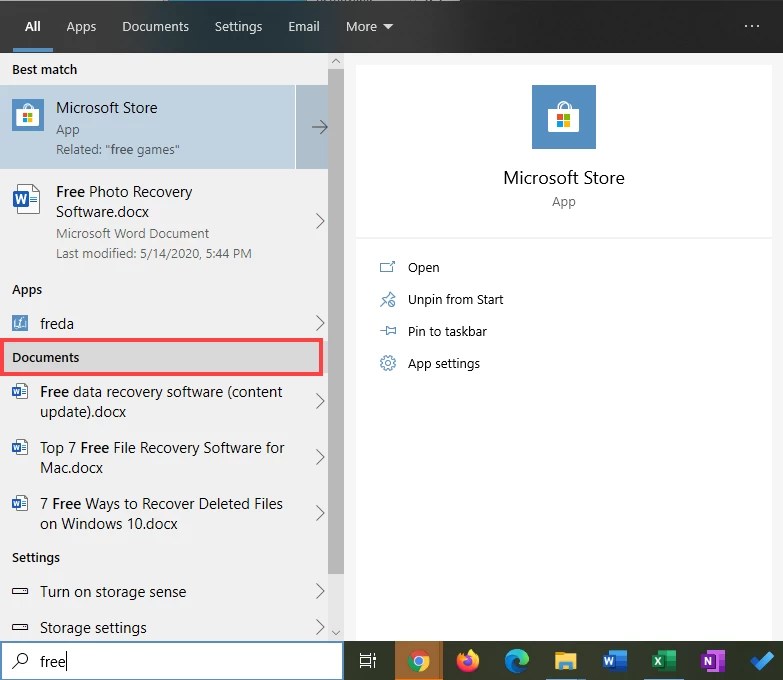
Task: Switch to the All tab
Action: (33, 26)
